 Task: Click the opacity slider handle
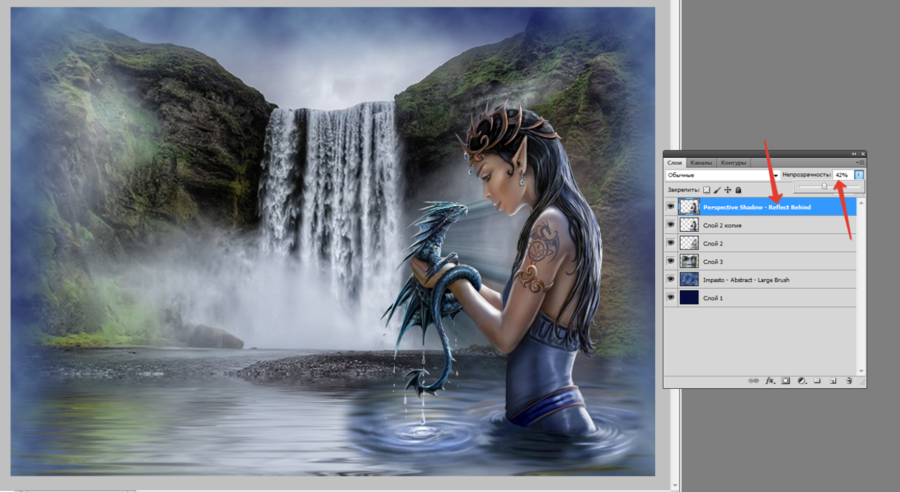[824, 187]
